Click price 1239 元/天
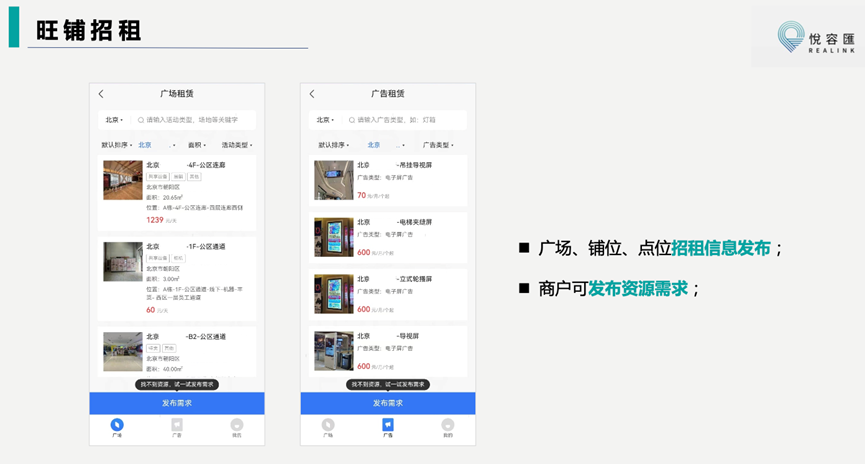865x464 pixels. point(161,220)
